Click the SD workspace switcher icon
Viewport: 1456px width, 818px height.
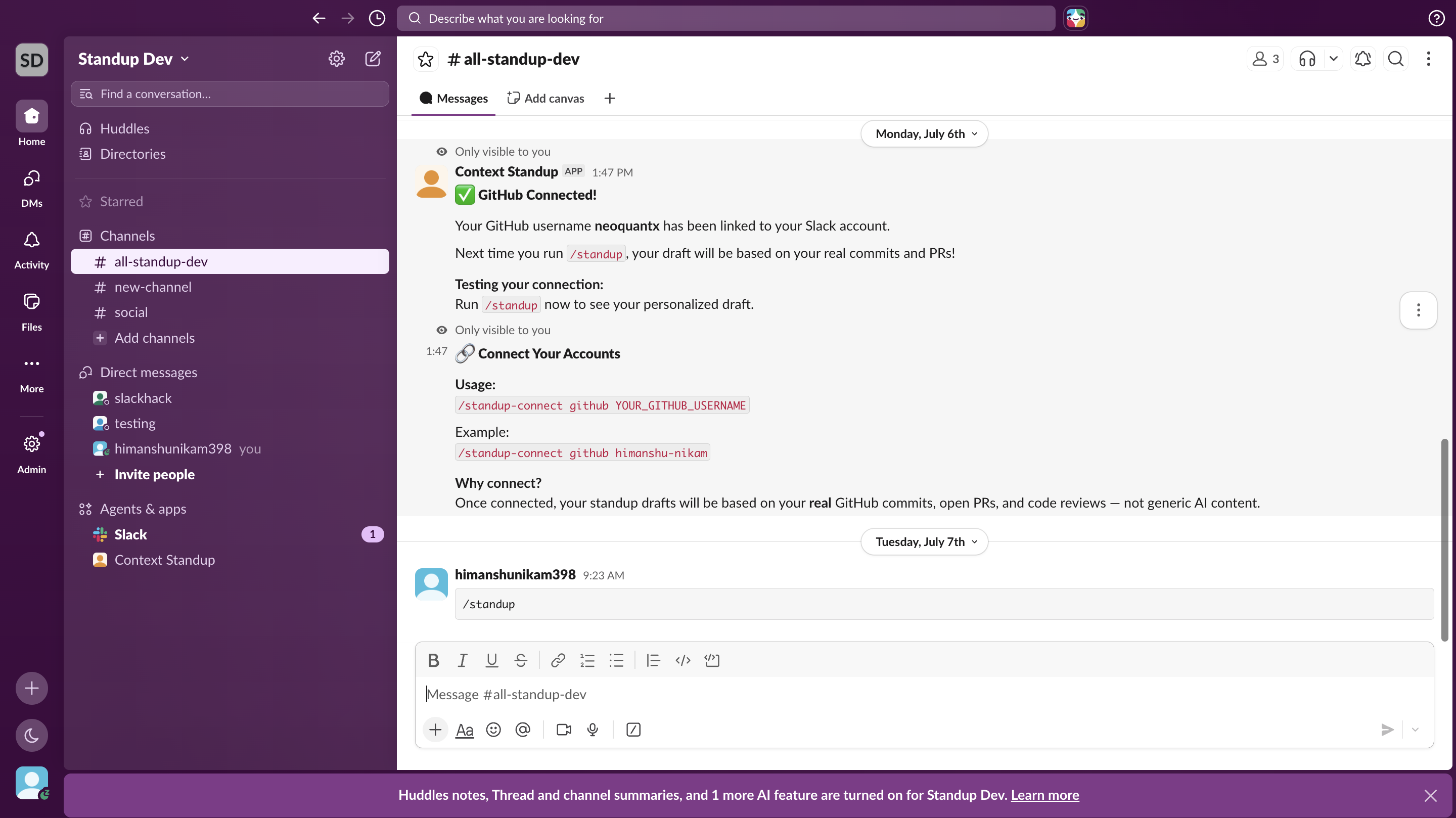point(32,59)
